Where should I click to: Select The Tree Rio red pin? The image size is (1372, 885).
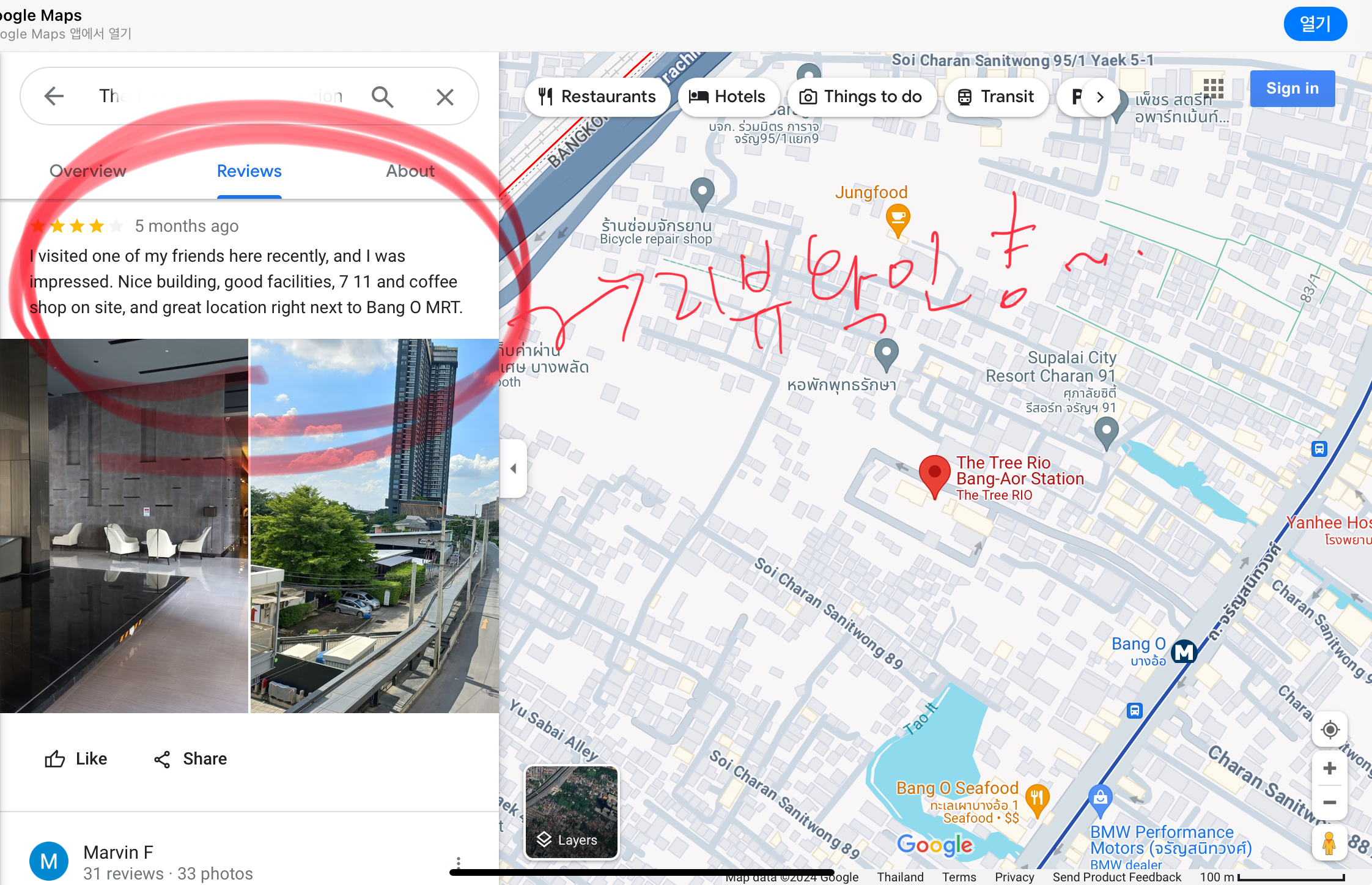click(935, 477)
